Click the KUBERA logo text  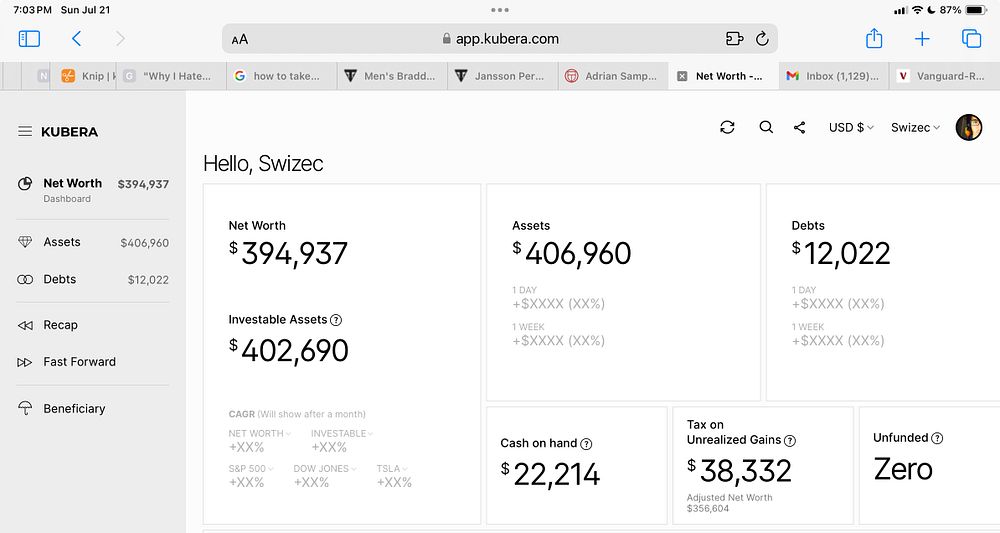[x=70, y=132]
